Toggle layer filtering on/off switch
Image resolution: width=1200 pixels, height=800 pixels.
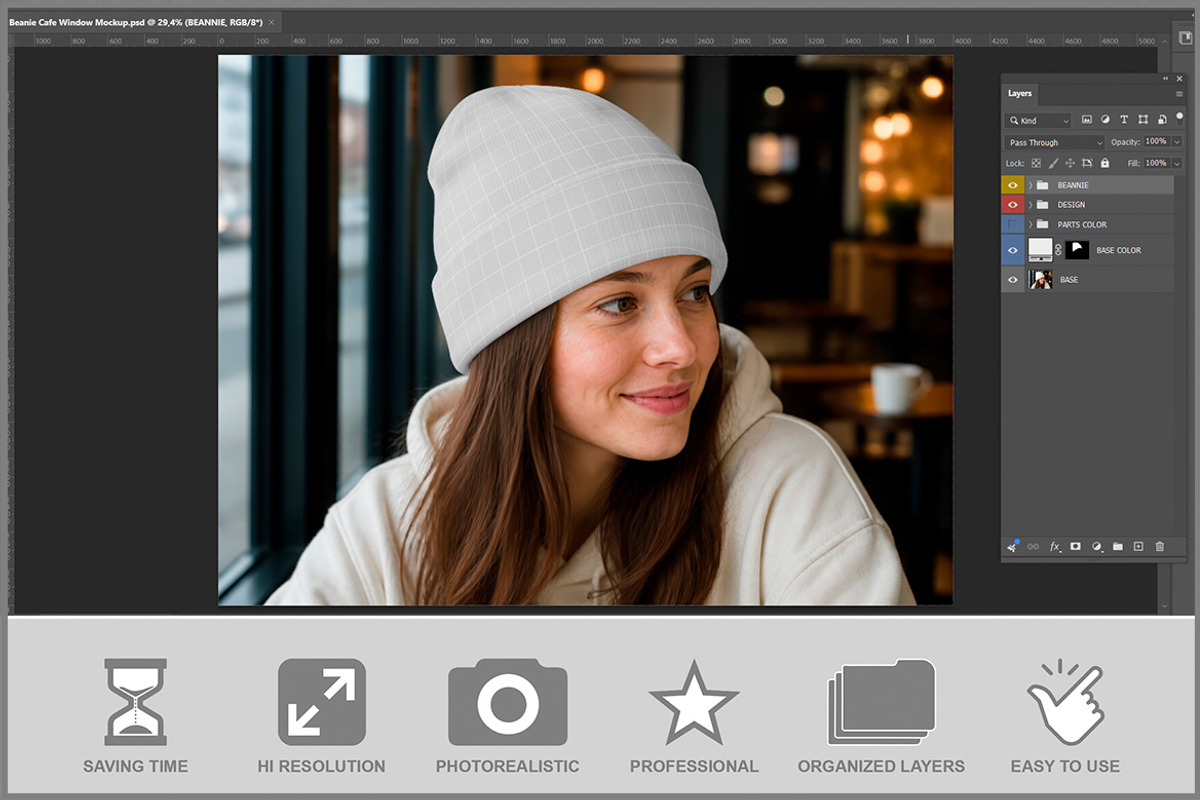[x=1179, y=117]
